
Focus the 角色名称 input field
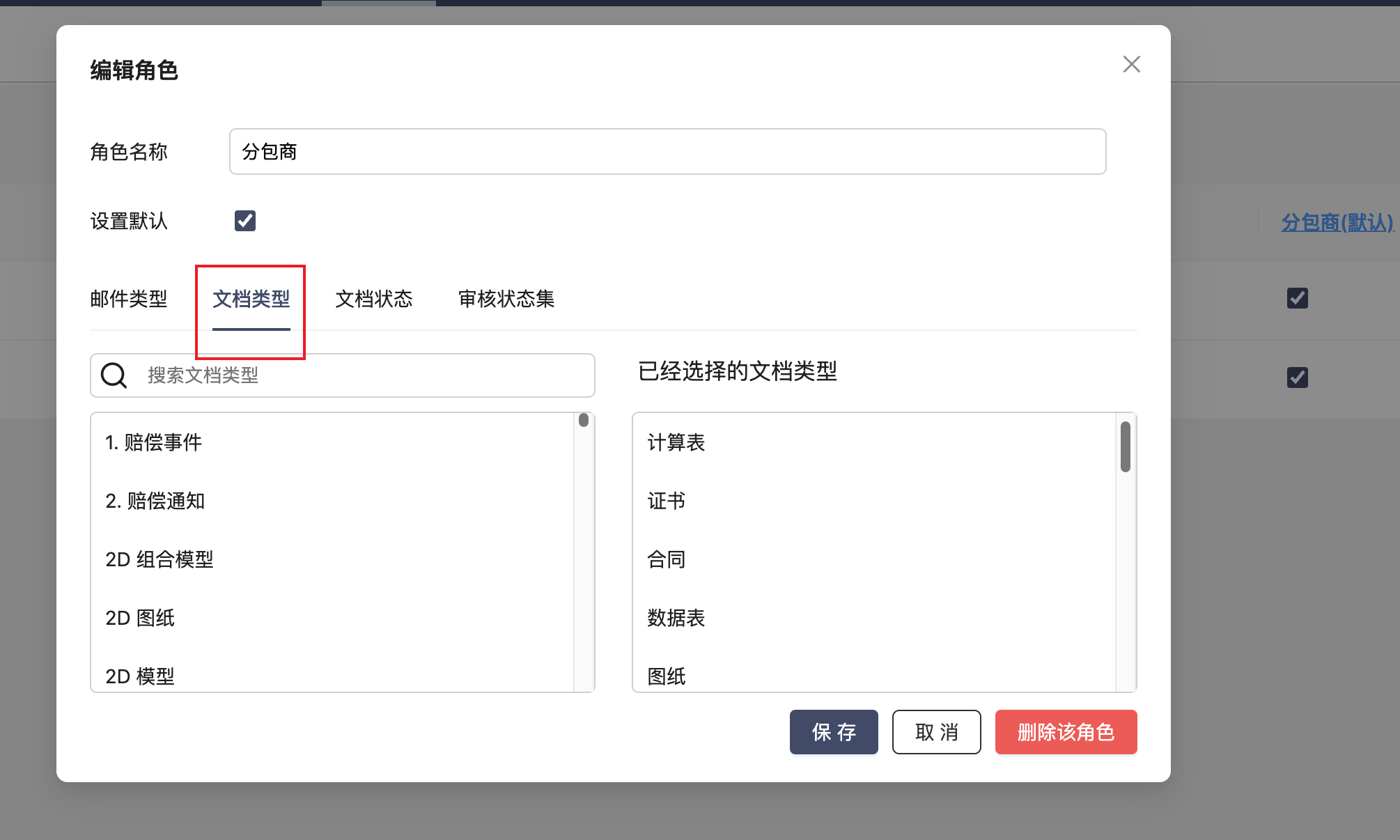[667, 151]
